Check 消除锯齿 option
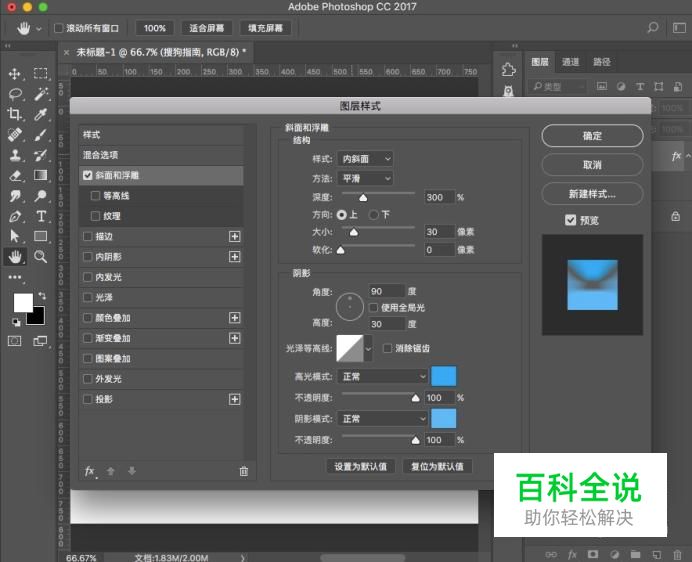This screenshot has width=692, height=562. pyautogui.click(x=387, y=348)
